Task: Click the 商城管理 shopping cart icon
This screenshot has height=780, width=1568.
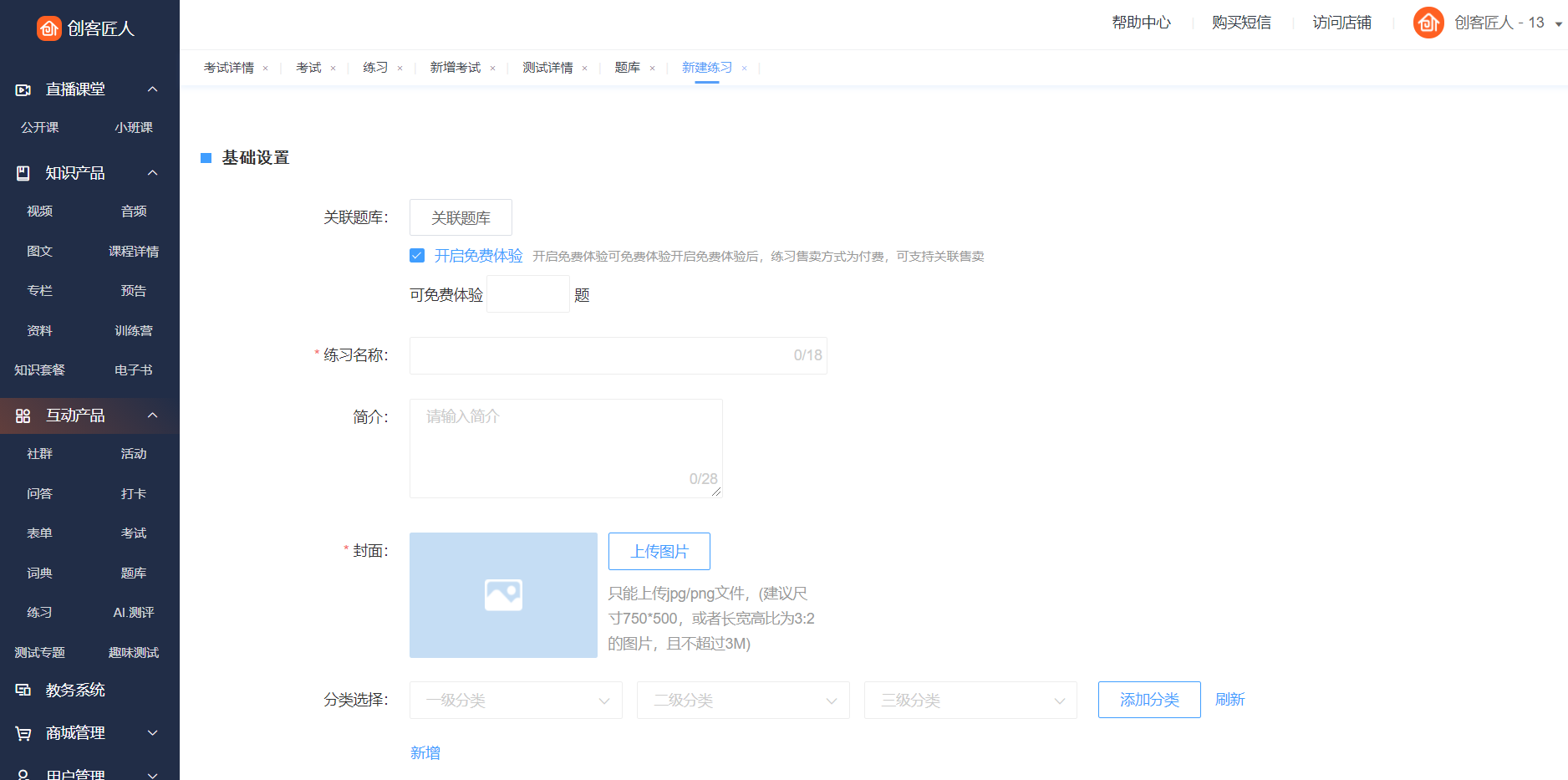Action: (23, 733)
